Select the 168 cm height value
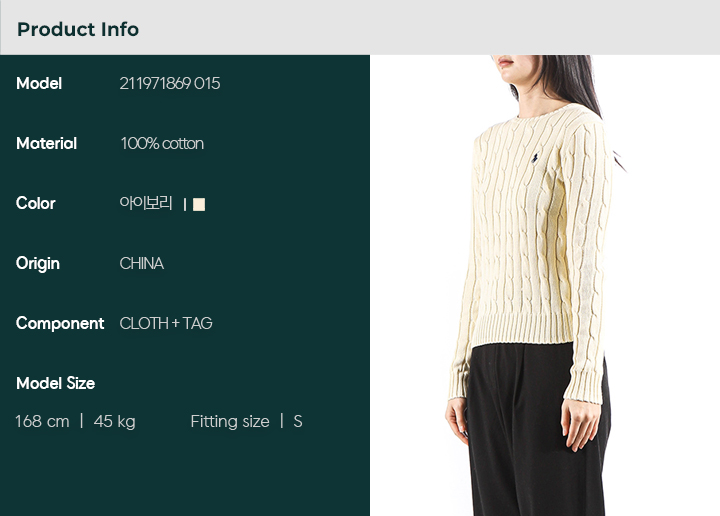Viewport: 720px width, 516px height. pos(42,421)
